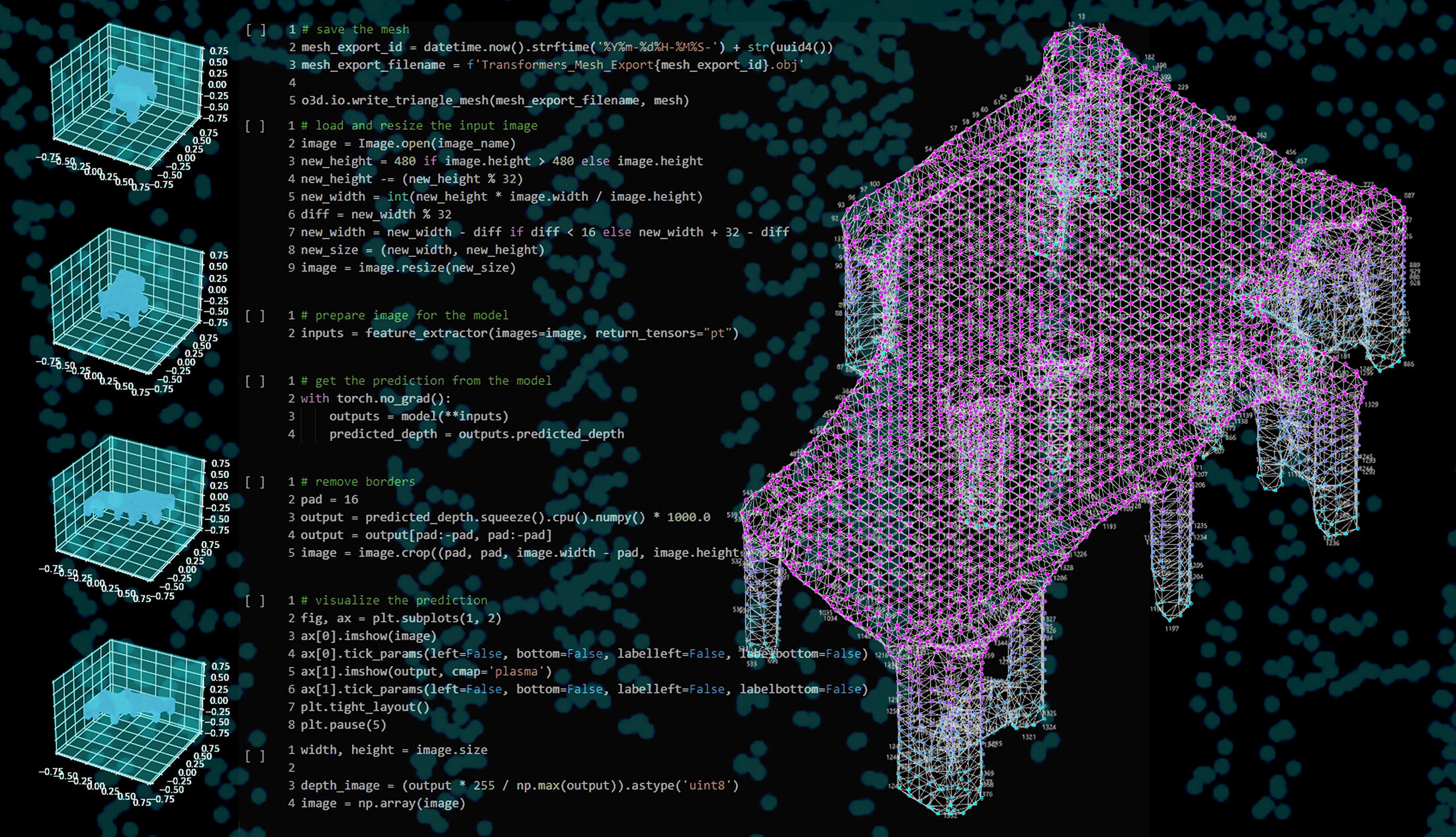Click the line 'new_height = 480 if image.height > 480'

(x=502, y=161)
